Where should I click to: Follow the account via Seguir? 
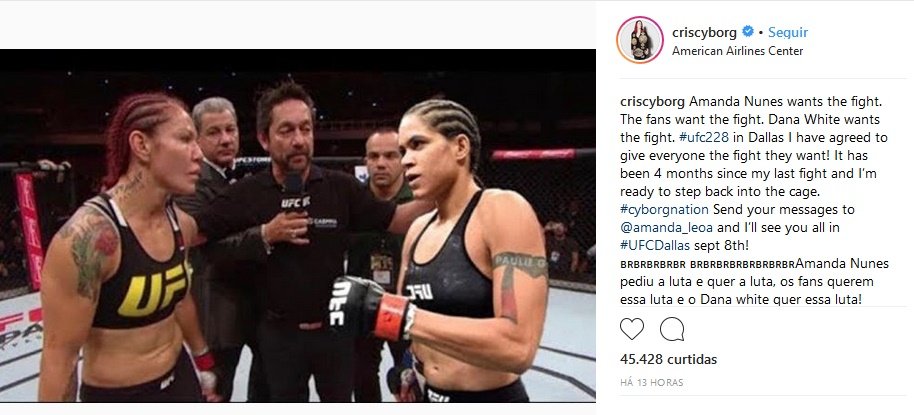[788, 32]
